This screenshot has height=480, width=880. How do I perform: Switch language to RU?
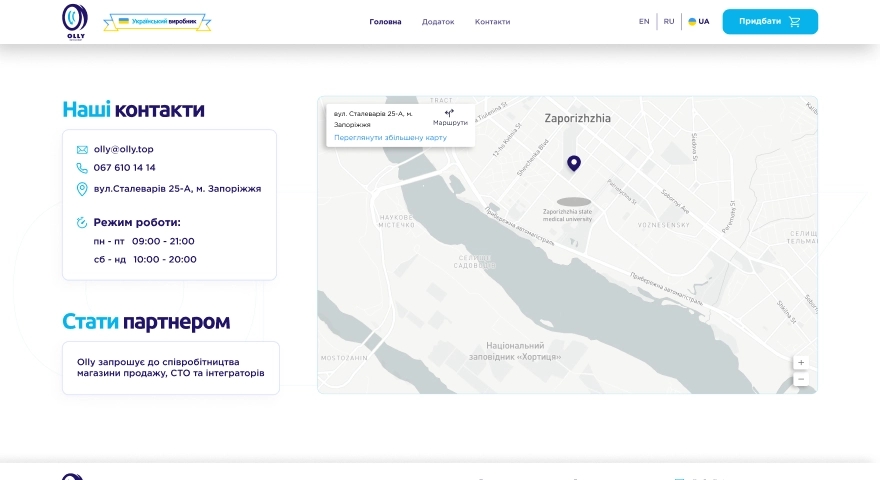click(668, 21)
